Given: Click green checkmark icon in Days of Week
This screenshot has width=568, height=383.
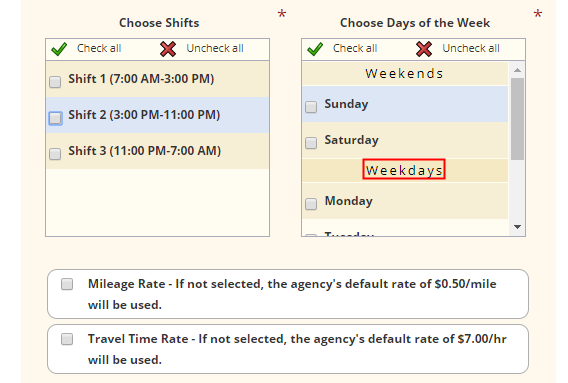Looking at the screenshot, I should [315, 49].
